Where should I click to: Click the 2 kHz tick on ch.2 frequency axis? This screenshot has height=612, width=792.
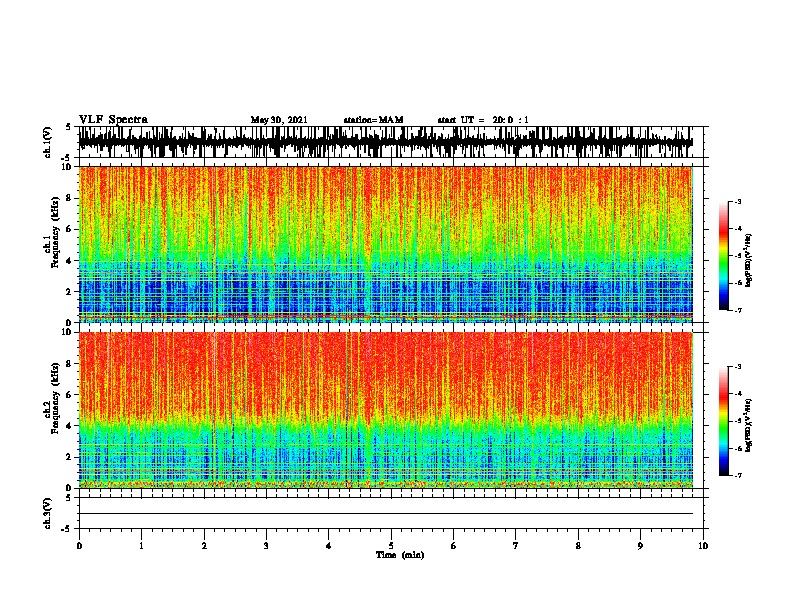(69, 457)
